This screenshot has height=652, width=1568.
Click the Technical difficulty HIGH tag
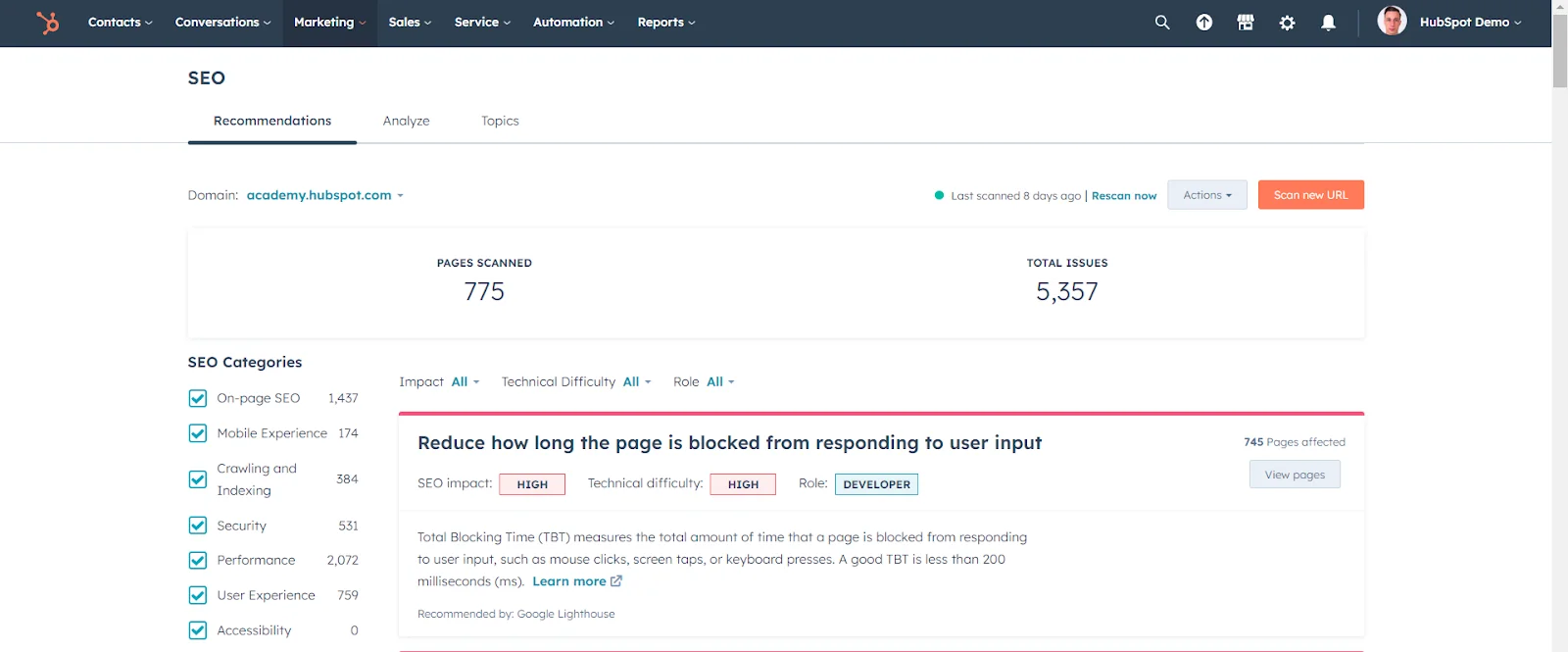[x=743, y=484]
